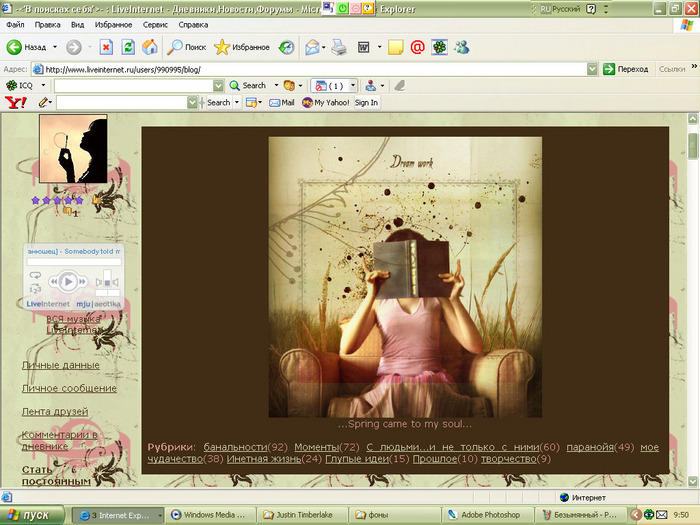Toggle repeat in the music player
The height and width of the screenshot is (525, 700).
[35, 275]
